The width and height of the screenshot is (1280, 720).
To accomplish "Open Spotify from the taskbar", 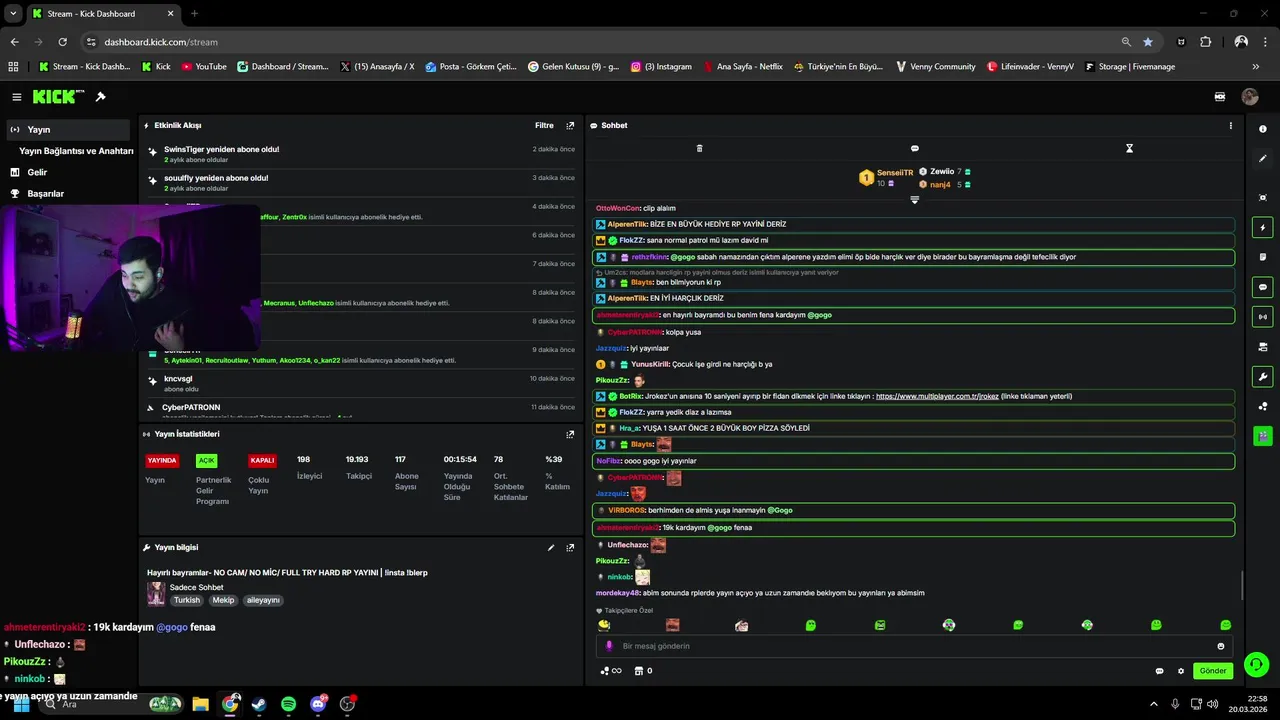I will pyautogui.click(x=288, y=704).
